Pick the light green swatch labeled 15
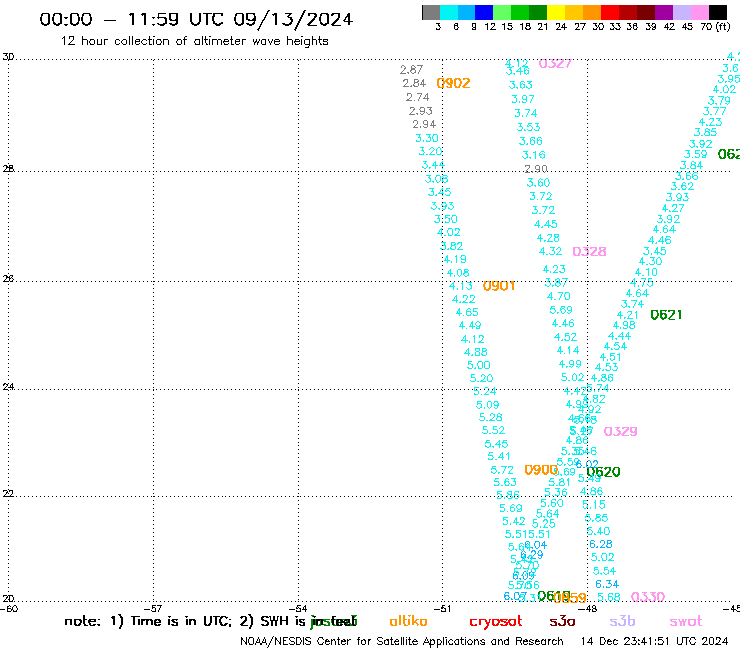Viewport: 740px width, 650px height. coord(502,12)
